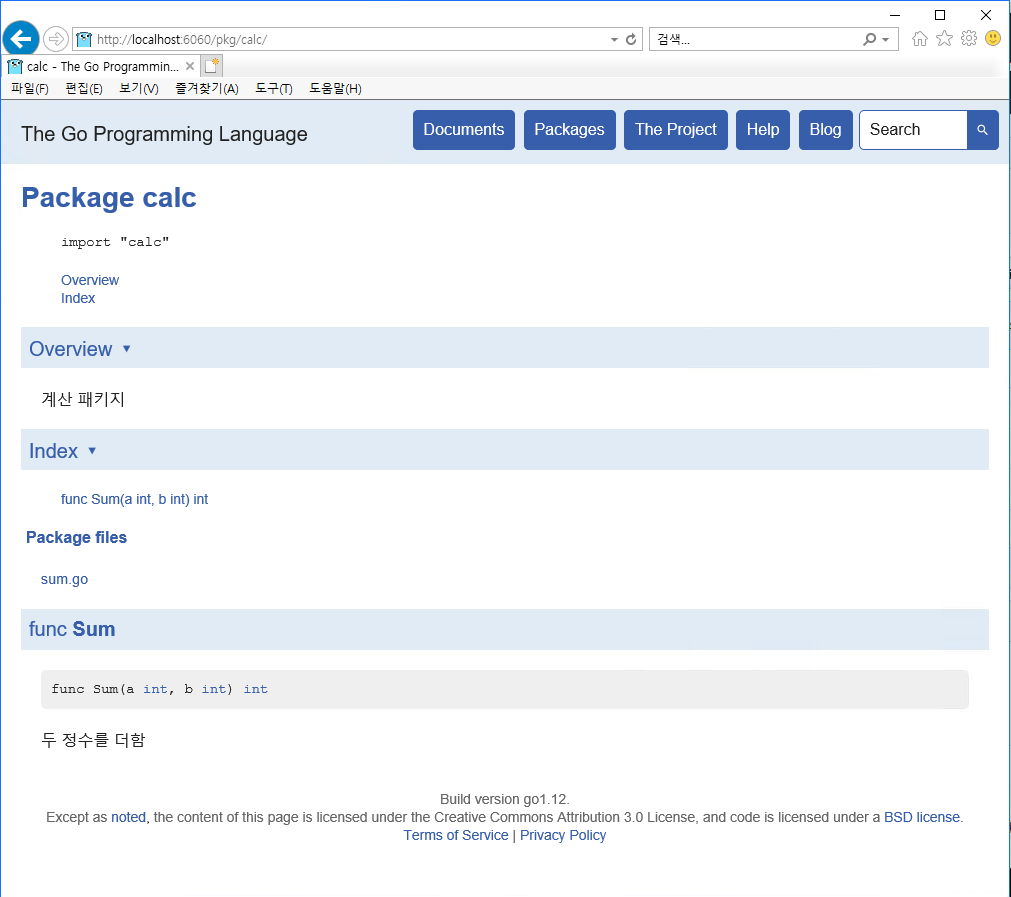
Task: Open the favorites star icon
Action: click(x=944, y=39)
